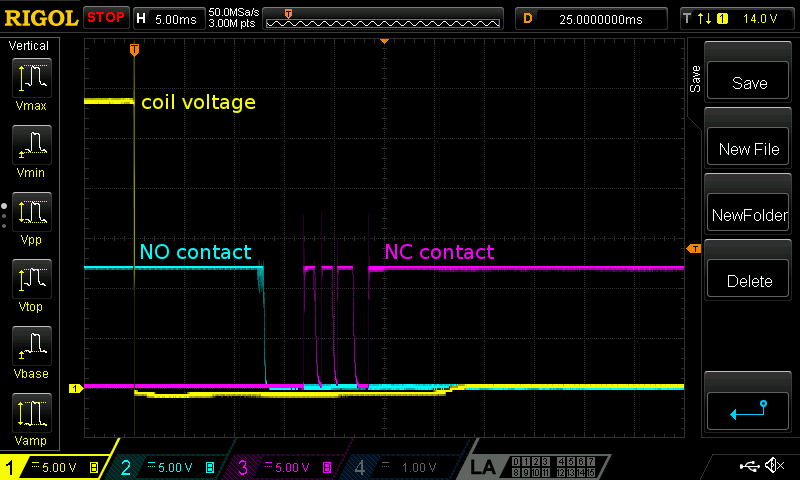Screen dimensions: 800x480
Task: Select channel 1 tab at 5.00 V
Action: tap(56, 467)
